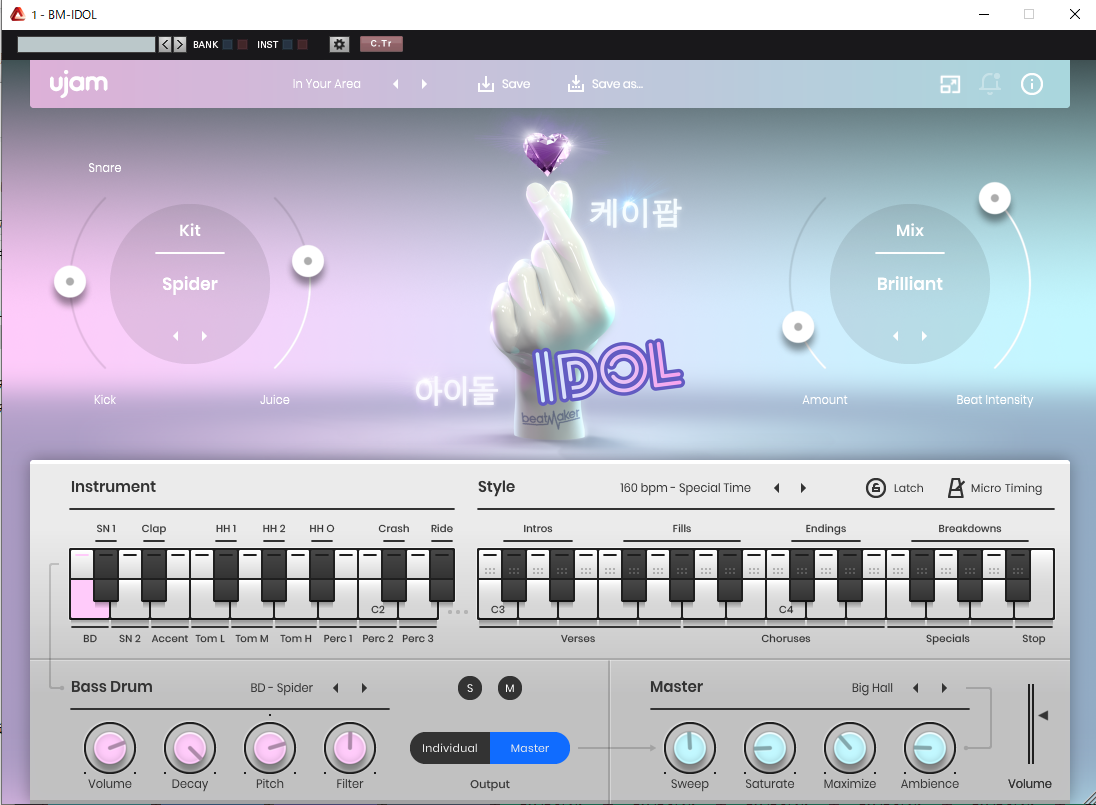Click the Verses category label

coord(578,639)
